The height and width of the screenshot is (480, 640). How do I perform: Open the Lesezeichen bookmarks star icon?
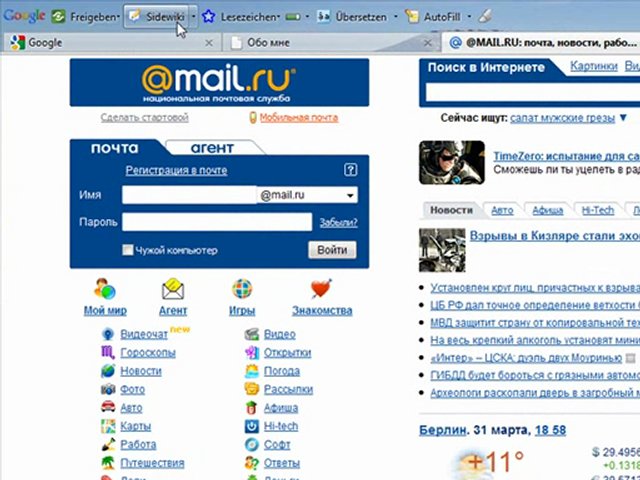[208, 17]
